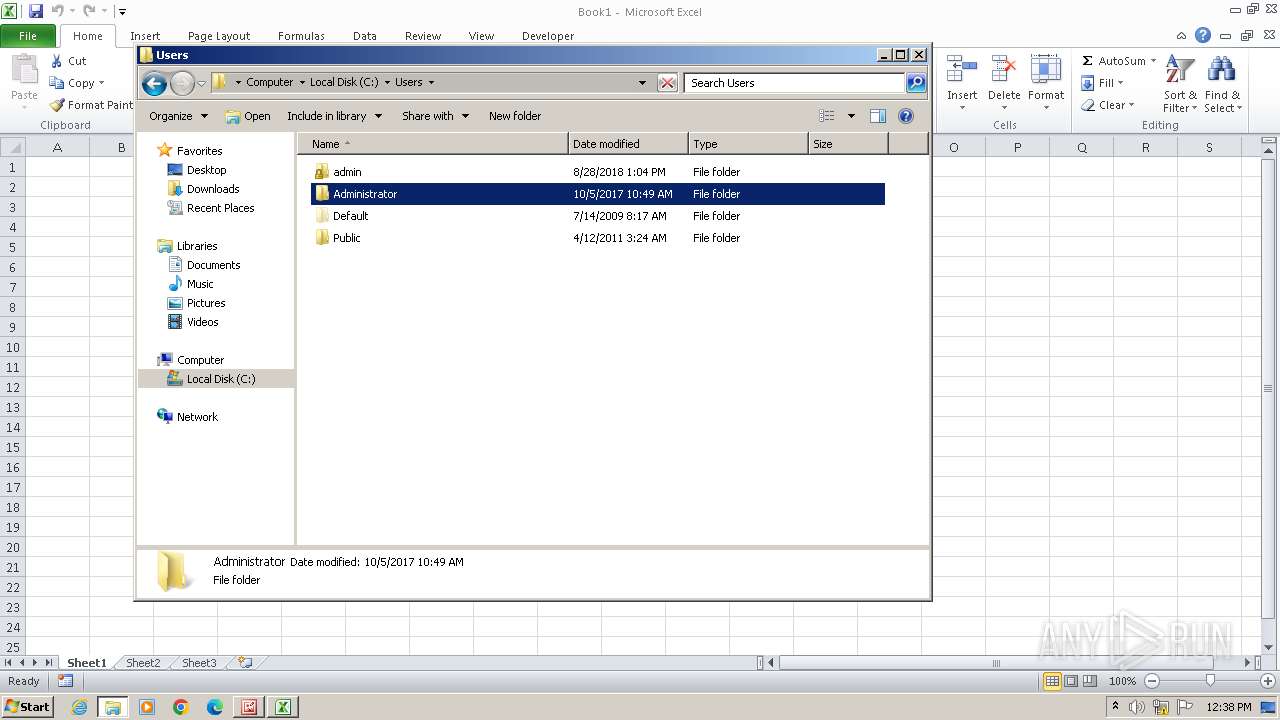Click the Change your view icon

pos(827,116)
